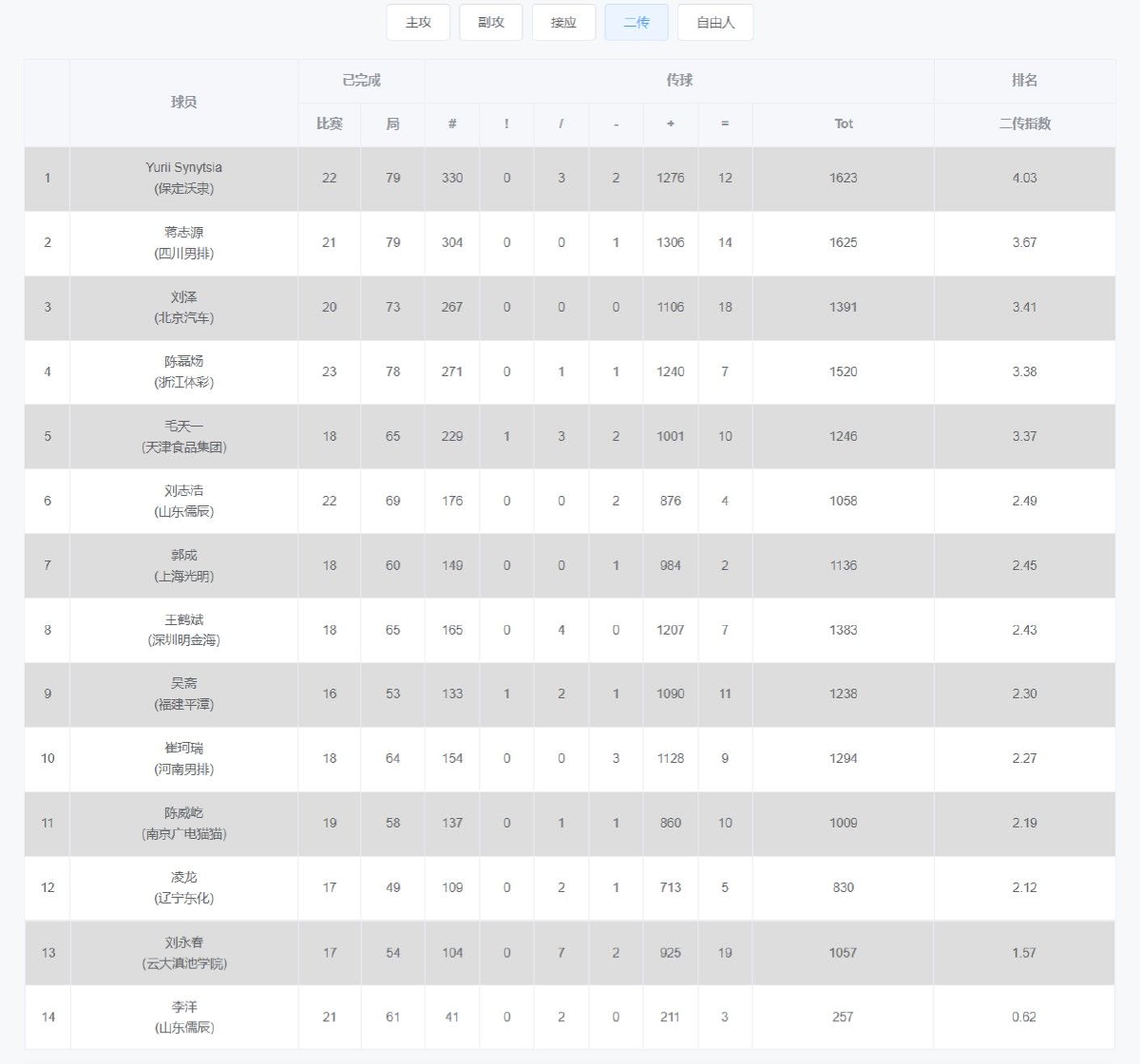Viewport: 1140px width, 1064px height.
Task: Click the Tot column header
Action: (x=844, y=123)
